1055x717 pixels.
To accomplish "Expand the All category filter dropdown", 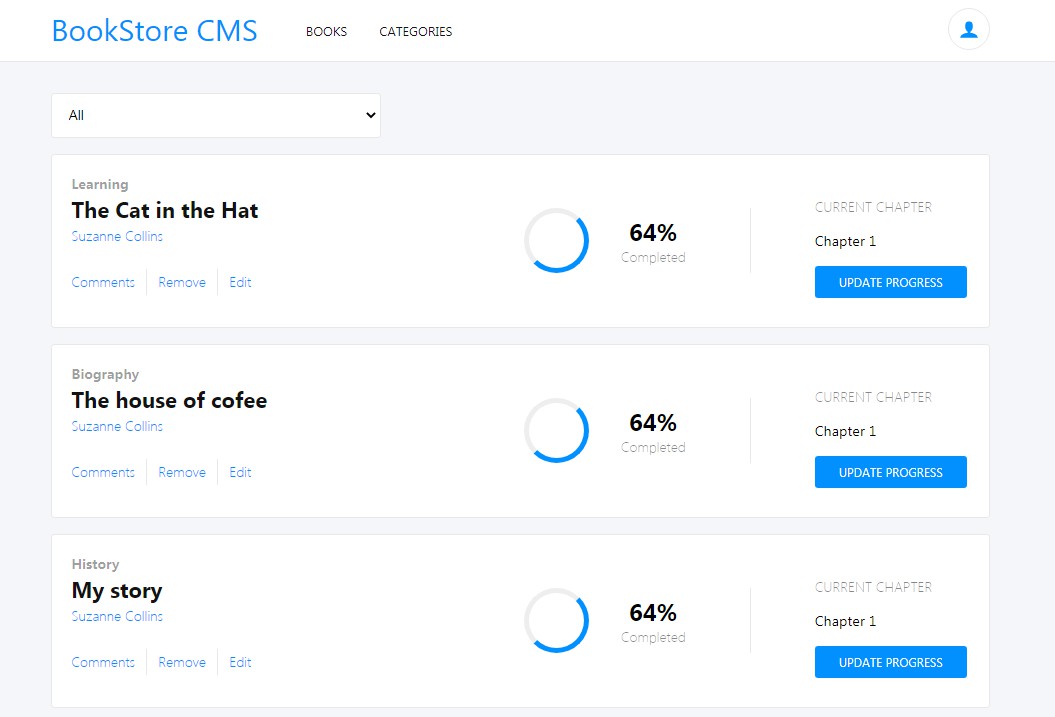I will point(216,116).
